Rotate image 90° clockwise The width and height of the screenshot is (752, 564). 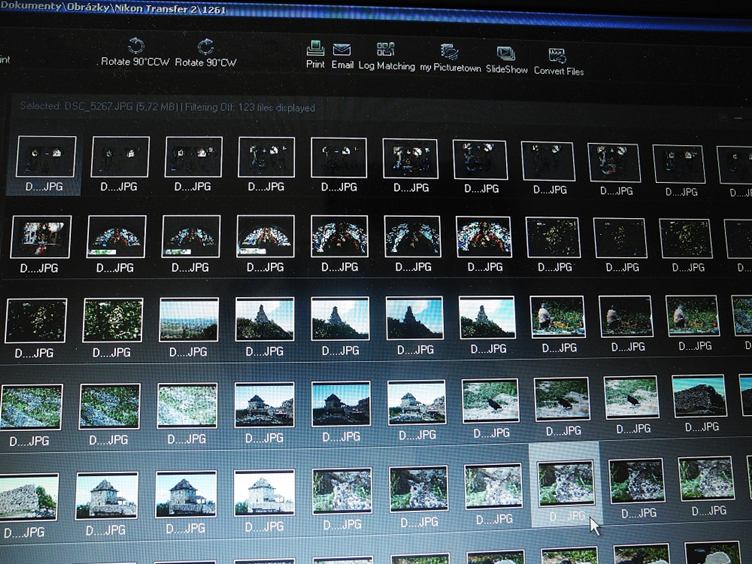(206, 53)
